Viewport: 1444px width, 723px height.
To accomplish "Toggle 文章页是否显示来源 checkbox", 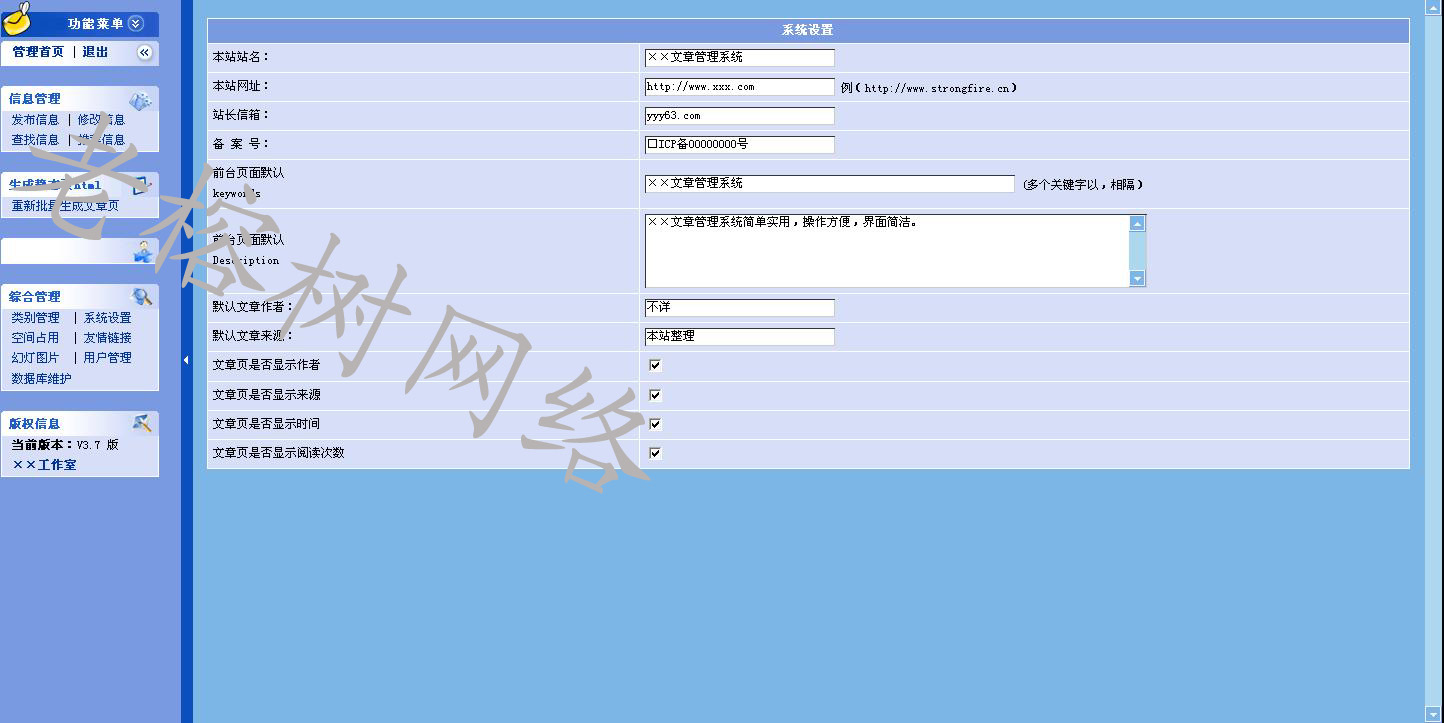I will point(655,395).
